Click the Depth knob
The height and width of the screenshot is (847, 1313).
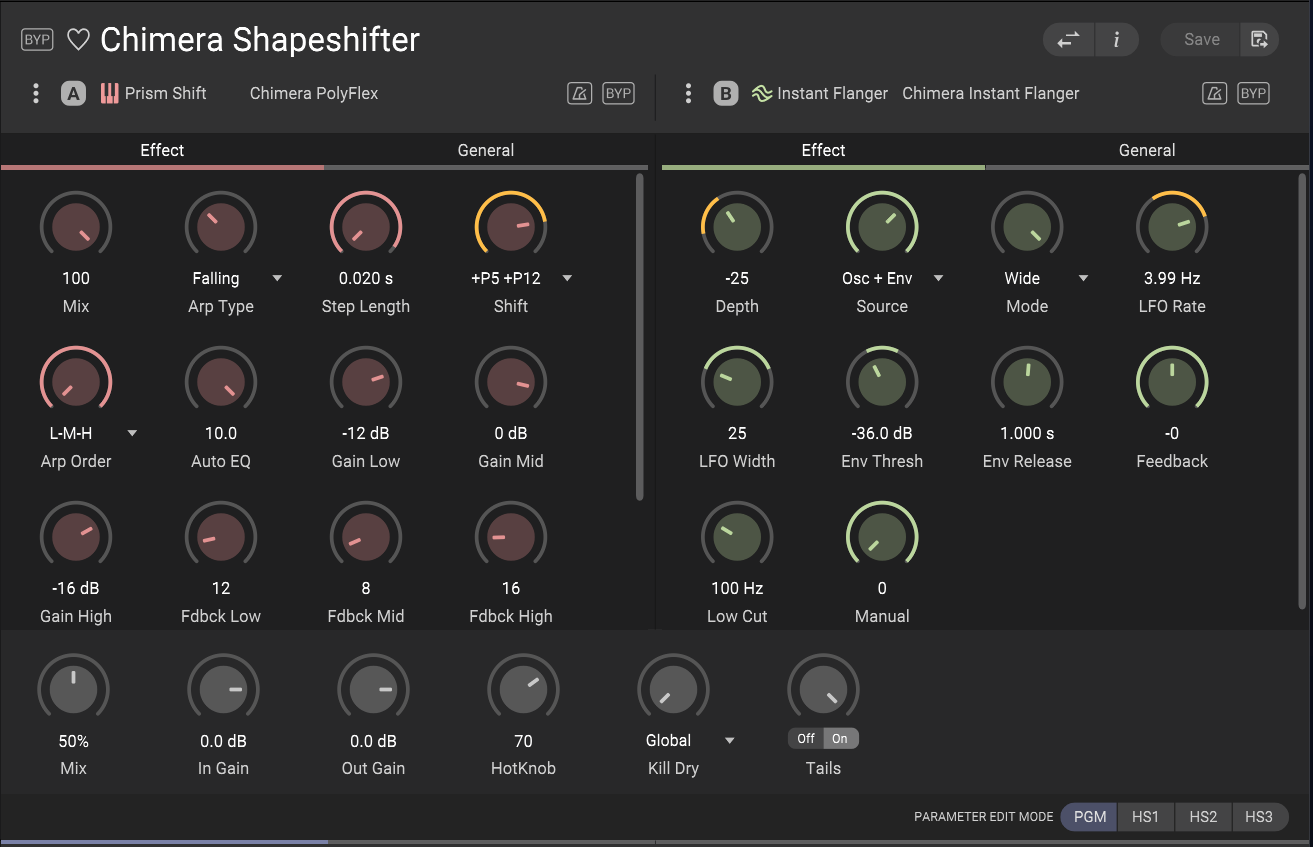pyautogui.click(x=737, y=227)
